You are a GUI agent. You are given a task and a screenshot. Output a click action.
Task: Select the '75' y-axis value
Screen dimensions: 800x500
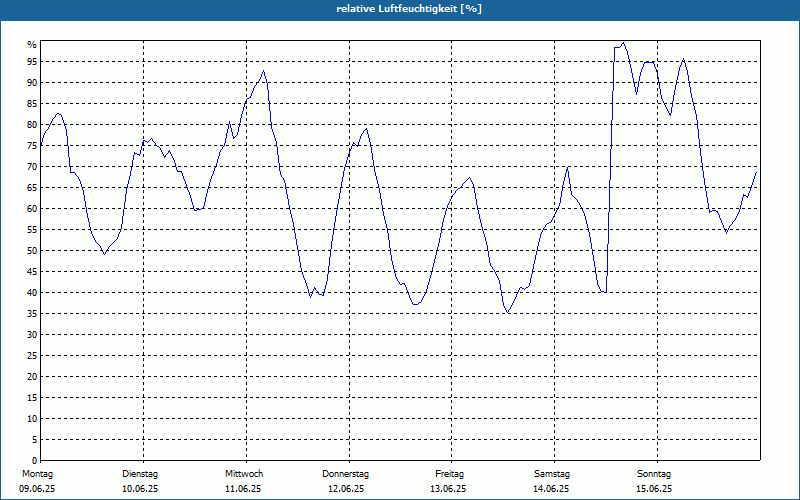click(32, 145)
